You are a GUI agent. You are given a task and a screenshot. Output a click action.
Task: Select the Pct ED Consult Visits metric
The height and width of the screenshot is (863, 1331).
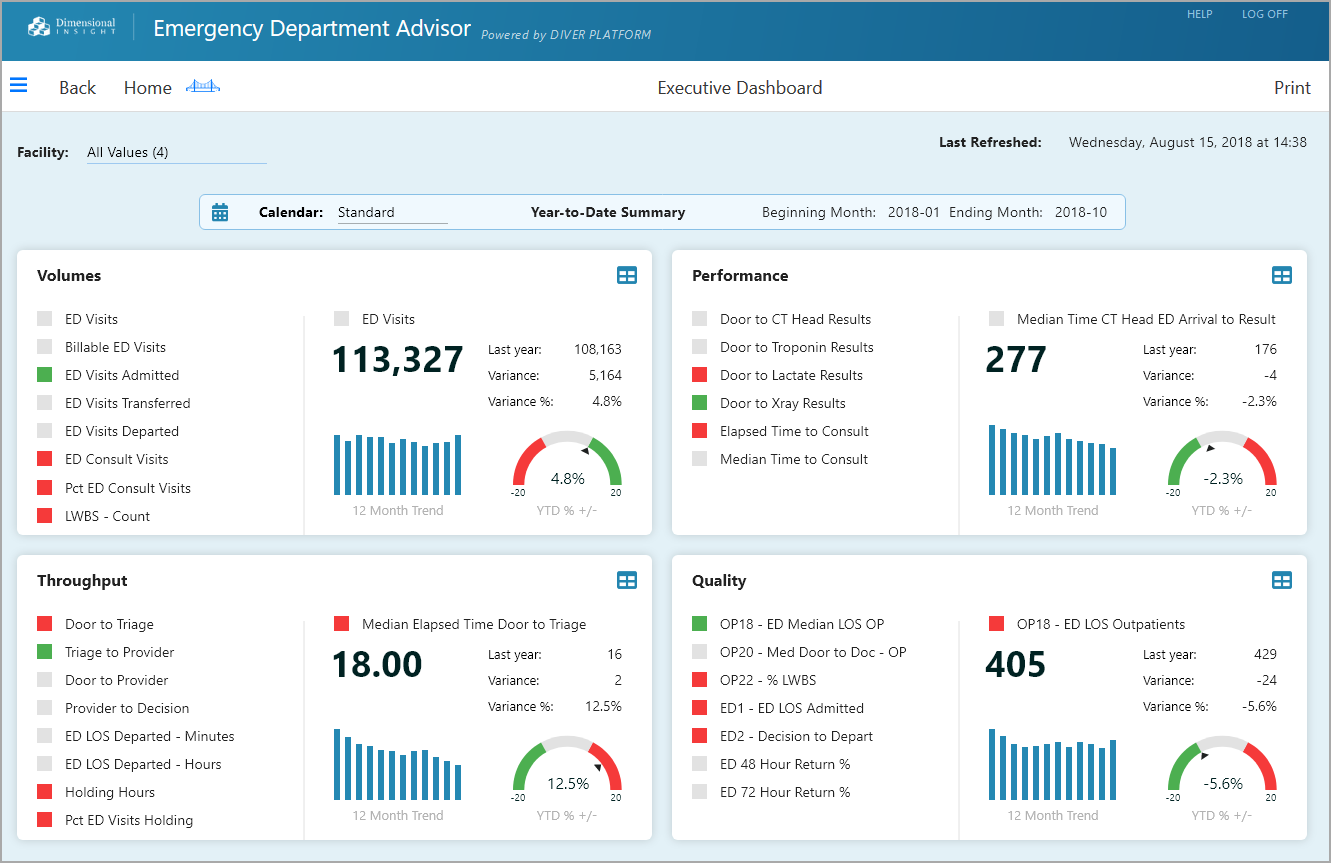(x=128, y=488)
